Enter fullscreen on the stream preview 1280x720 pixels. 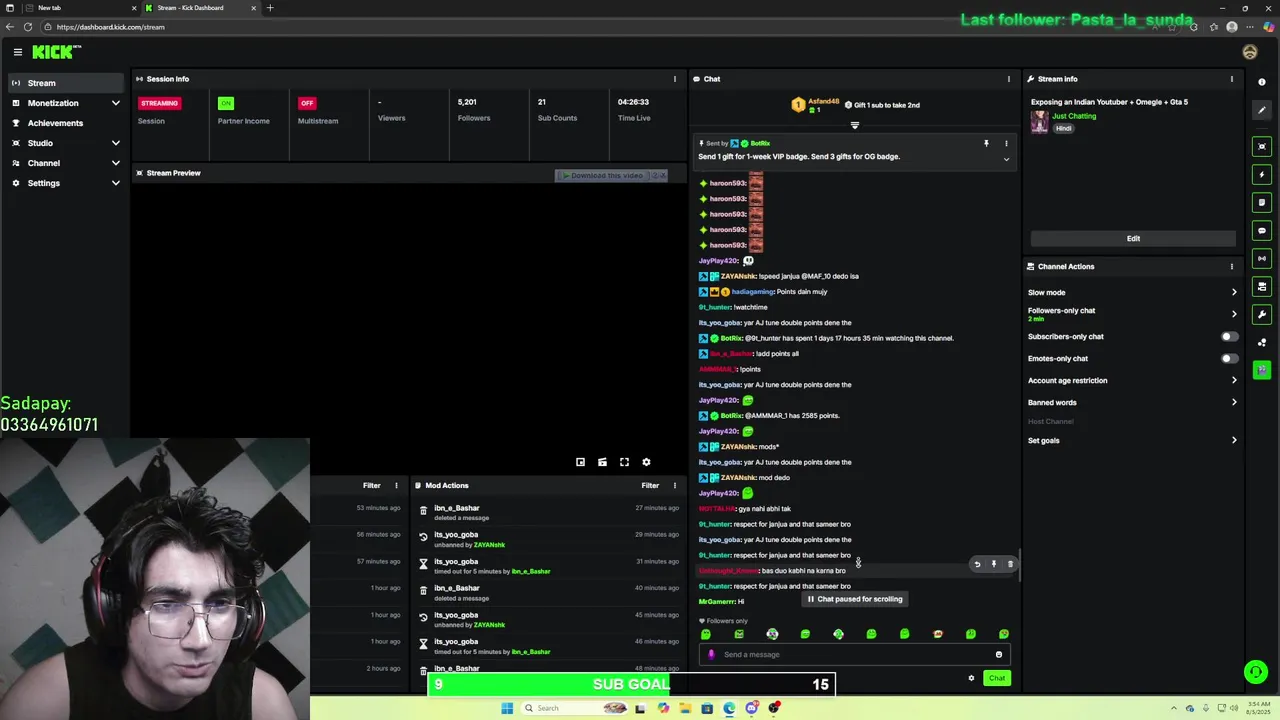coord(624,462)
